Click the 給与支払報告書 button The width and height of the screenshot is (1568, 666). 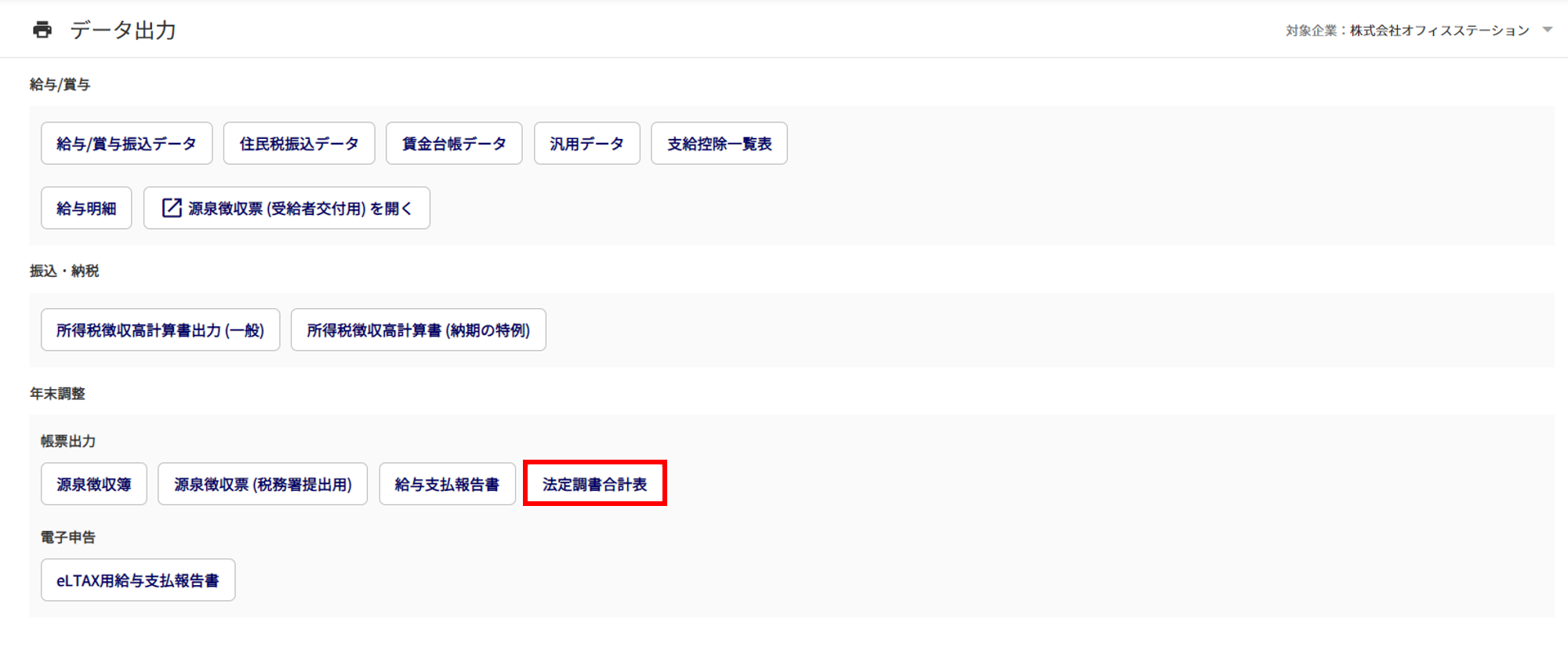coord(447,484)
